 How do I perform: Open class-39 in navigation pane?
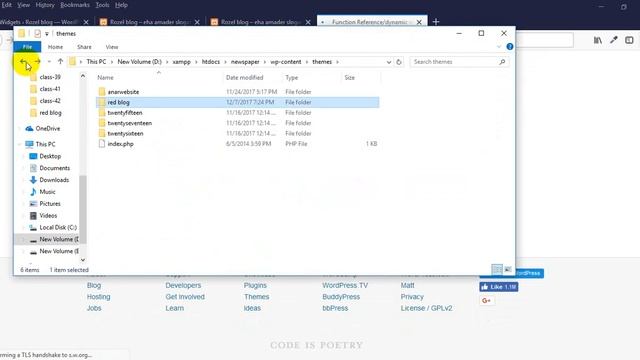pyautogui.click(x=50, y=77)
